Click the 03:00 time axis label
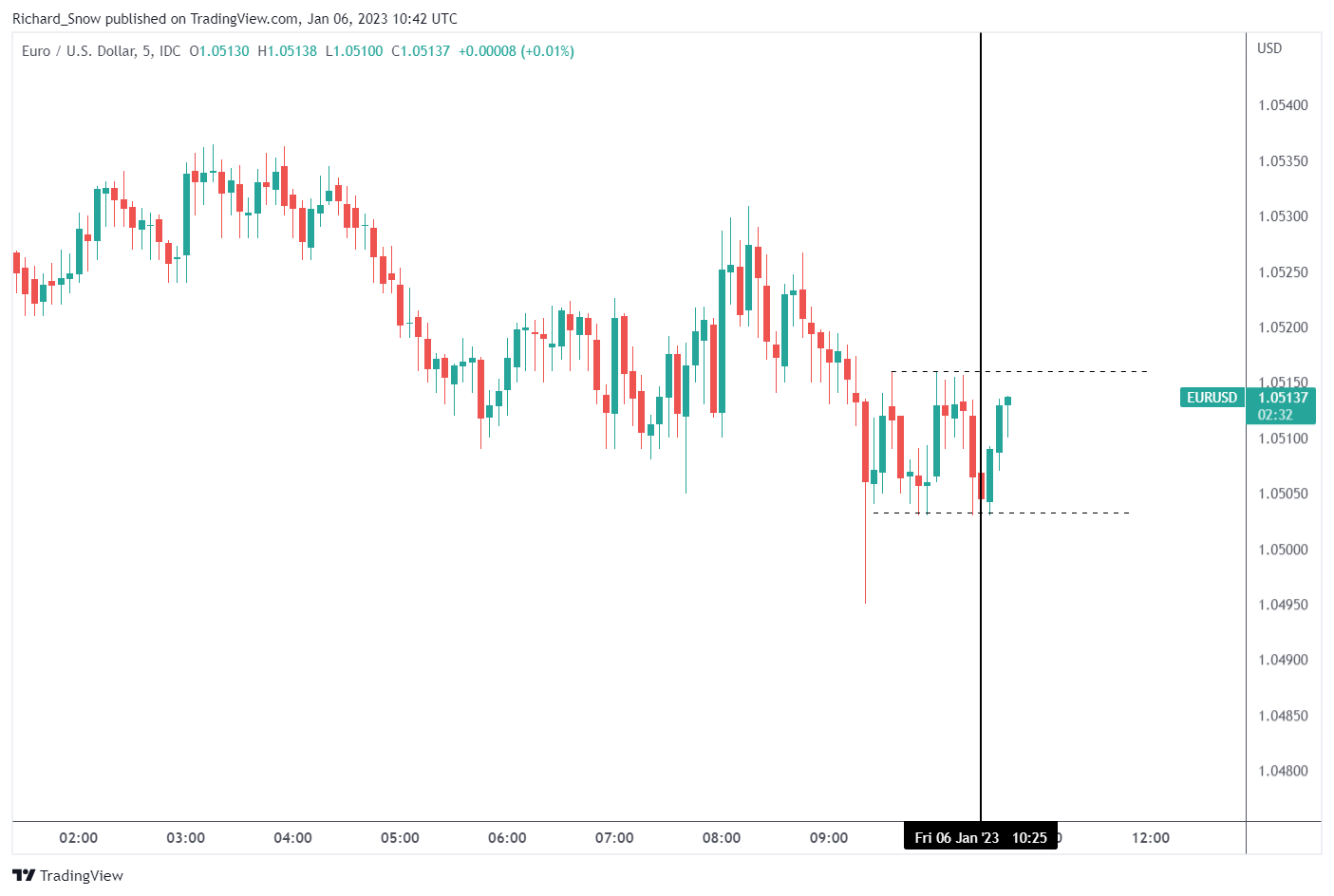 point(185,838)
